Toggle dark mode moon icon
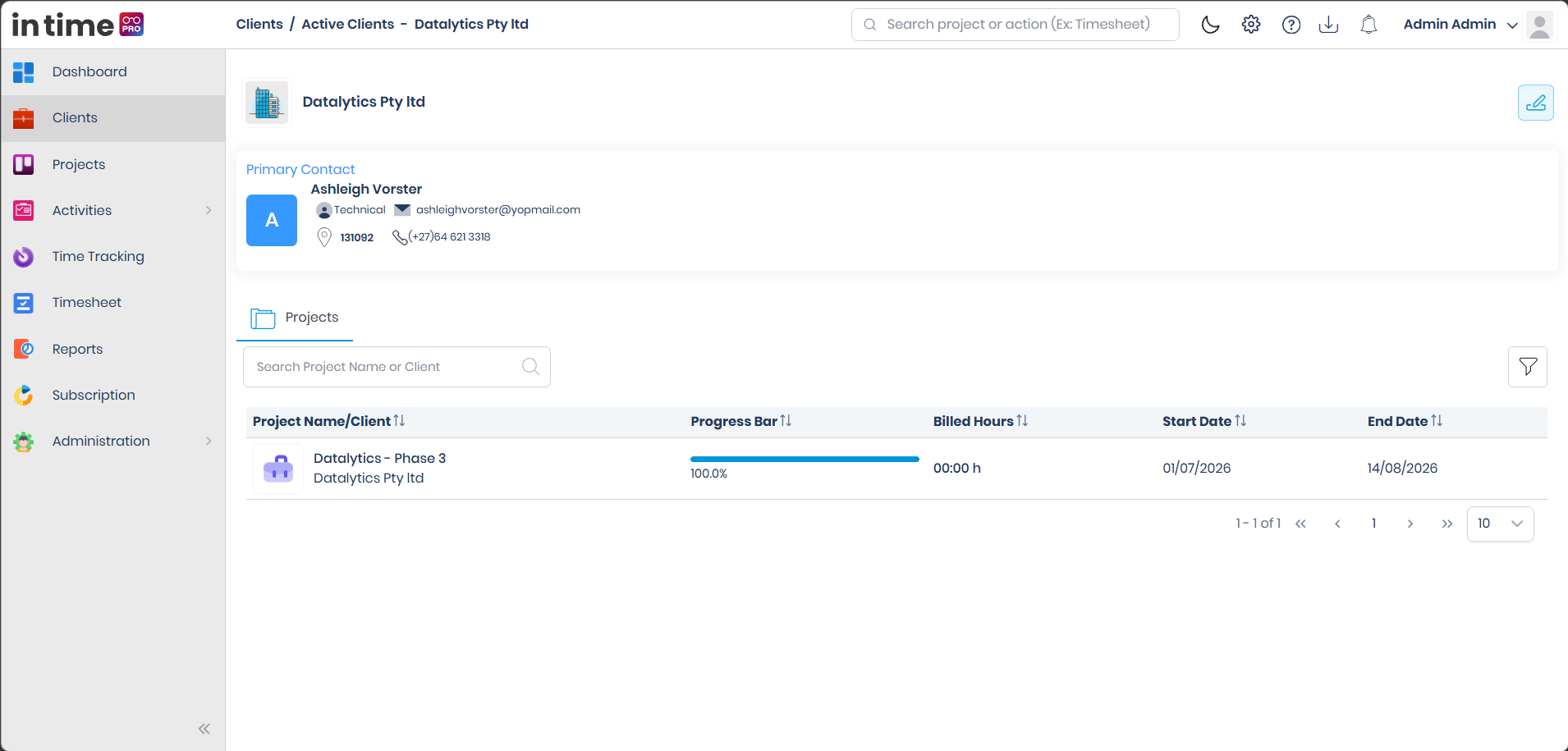This screenshot has width=1568, height=751. point(1210,25)
